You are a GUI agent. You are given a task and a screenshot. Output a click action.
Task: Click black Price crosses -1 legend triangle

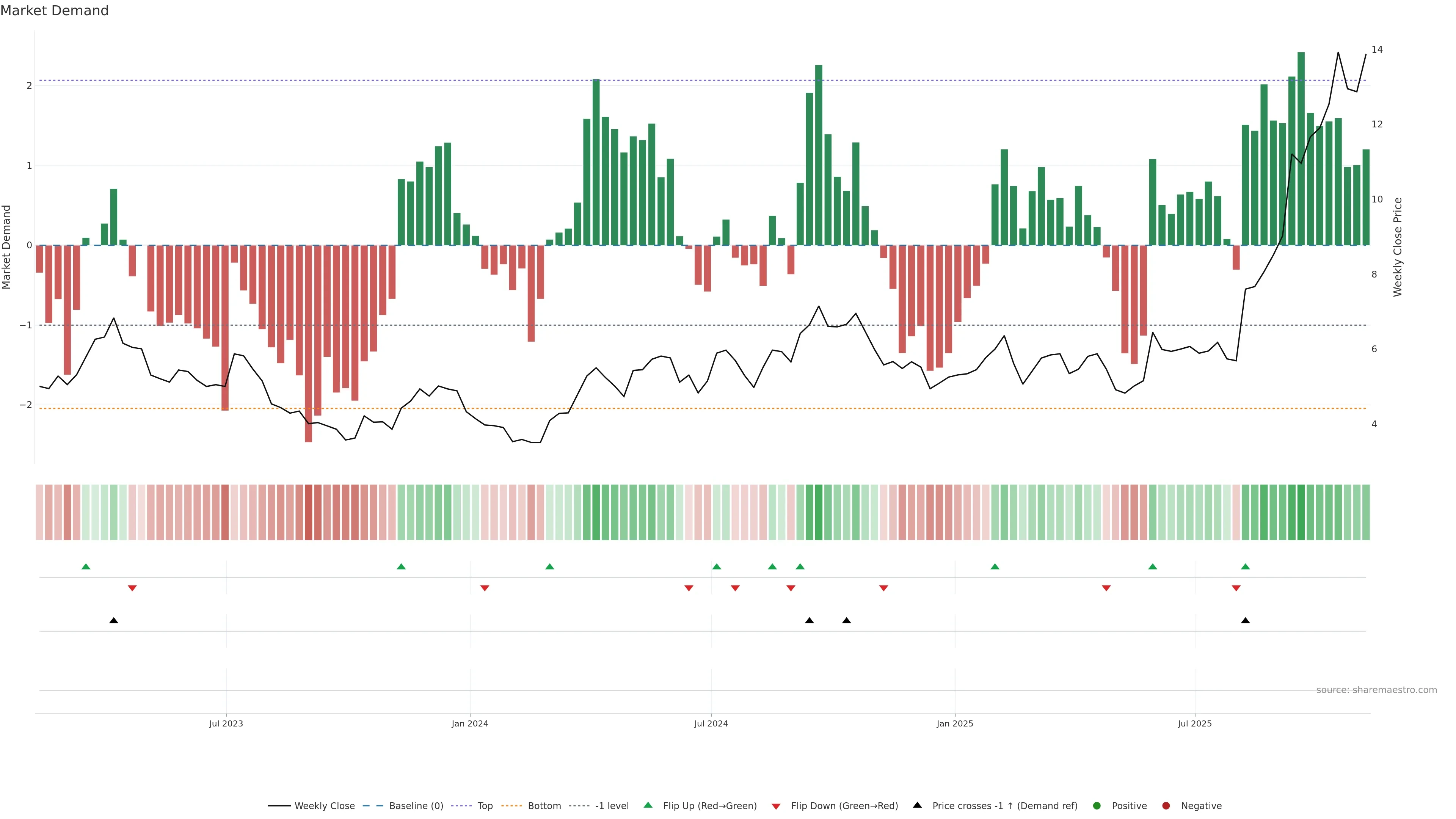[x=917, y=805]
